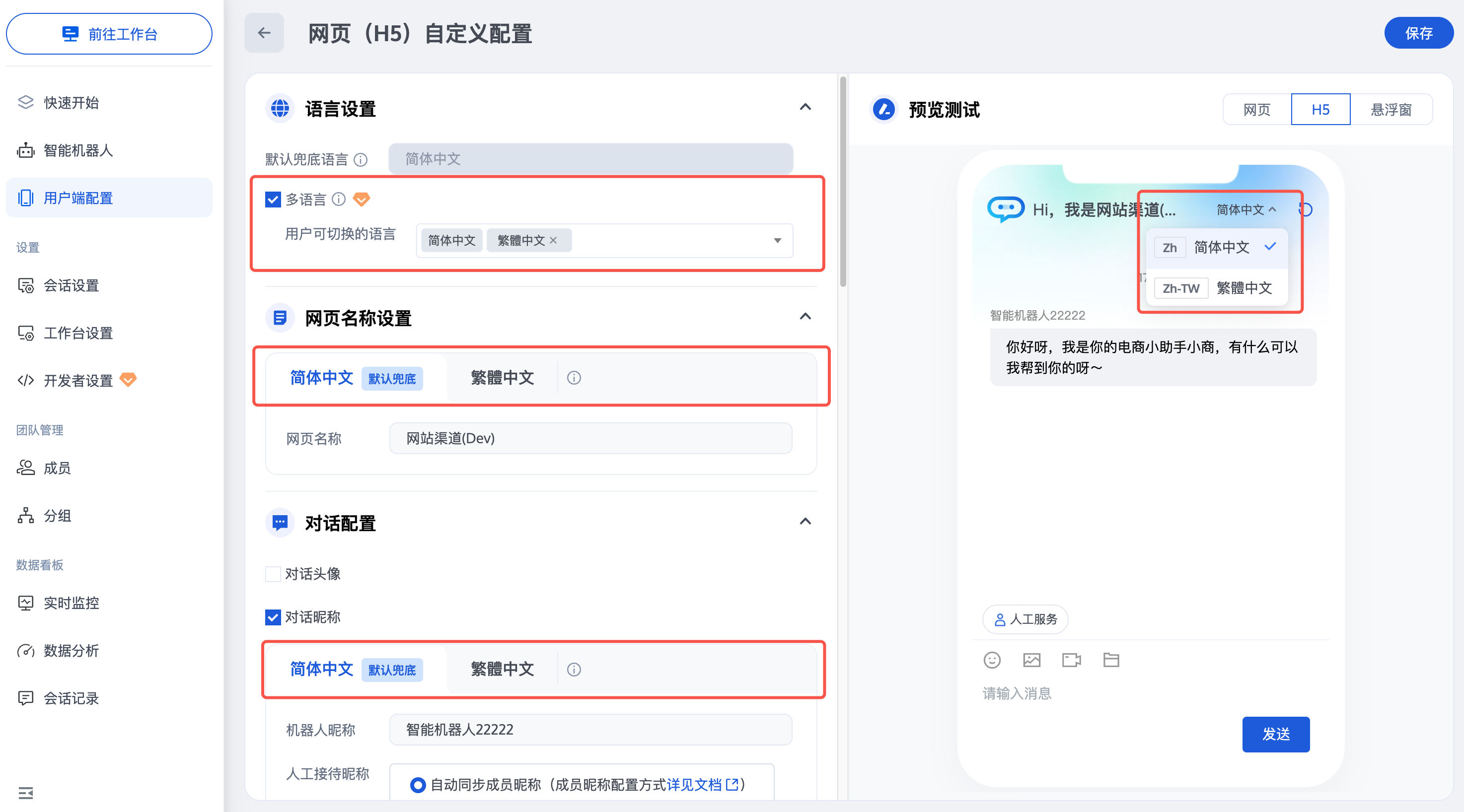Screen dimensions: 1464x812
Task: Select 繁體中文 tab under 网页名称设置
Action: [x=502, y=378]
